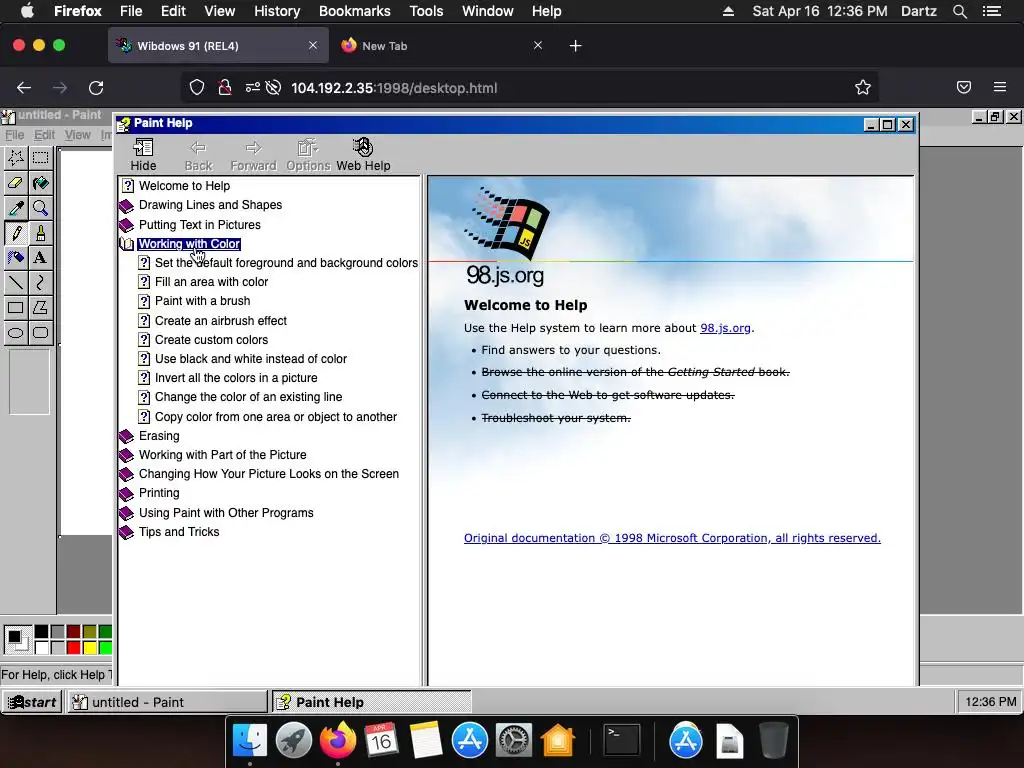Choose the Eraser tool in Paint
Image resolution: width=1024 pixels, height=768 pixels.
click(x=16, y=183)
